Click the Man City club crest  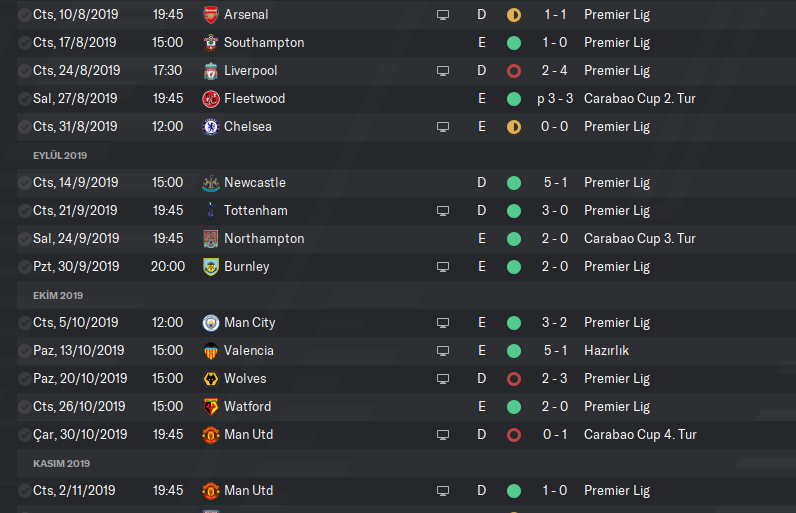click(211, 323)
